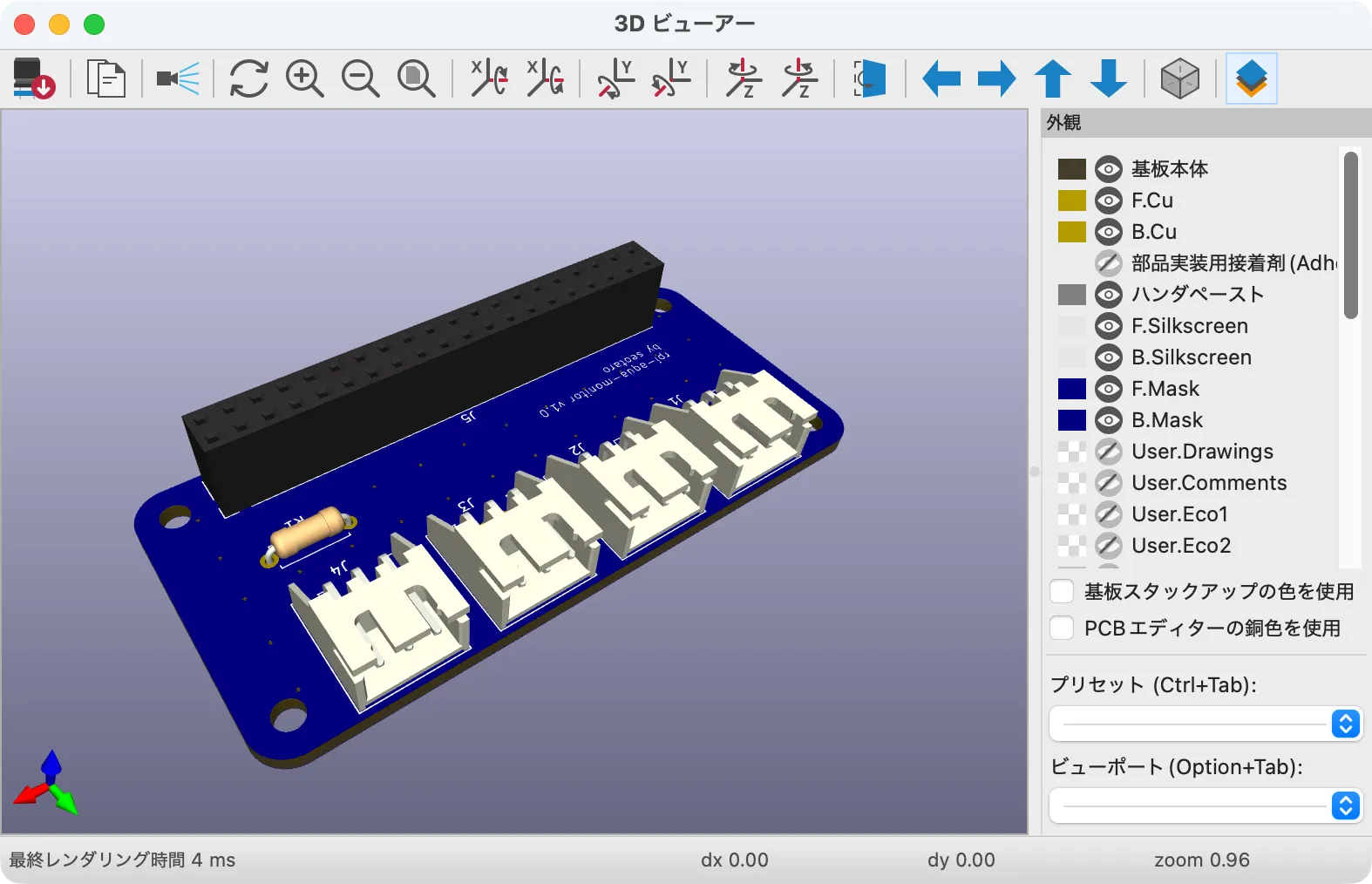Hide the ハンダペースト solder paste layer
Image resolution: width=1372 pixels, height=884 pixels.
tap(1108, 295)
